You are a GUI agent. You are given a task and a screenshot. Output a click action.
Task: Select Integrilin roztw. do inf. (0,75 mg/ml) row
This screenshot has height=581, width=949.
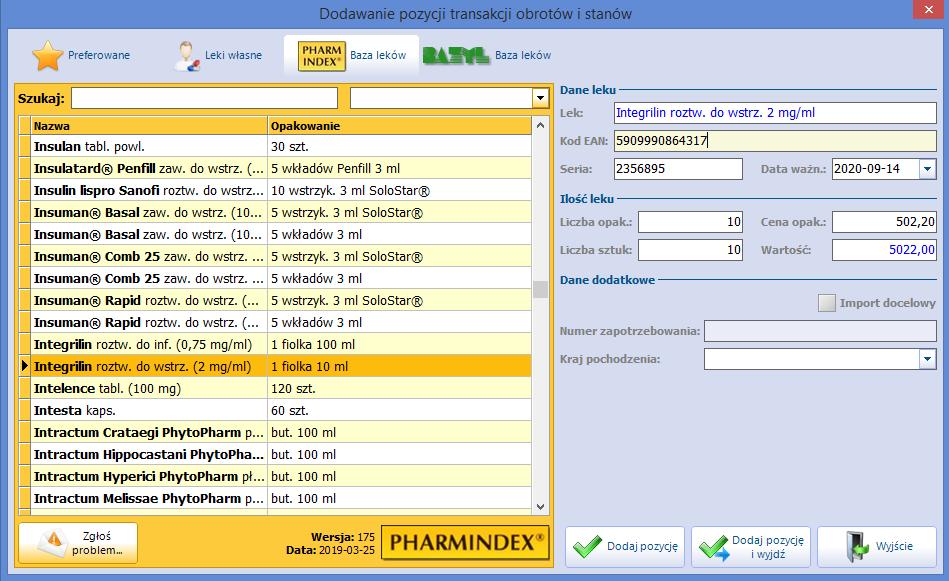tap(275, 344)
